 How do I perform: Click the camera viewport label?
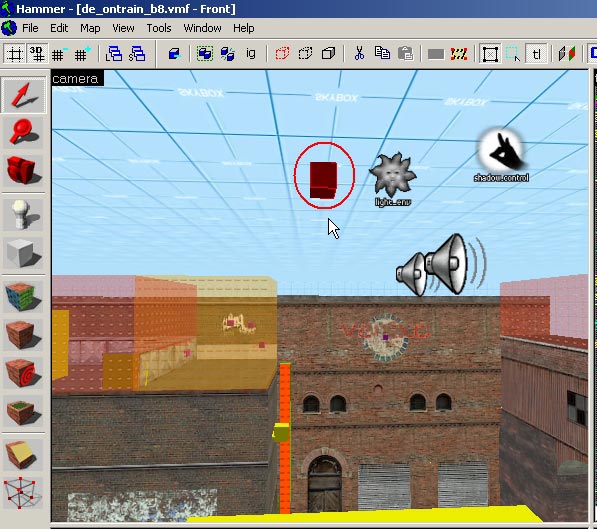(76, 78)
